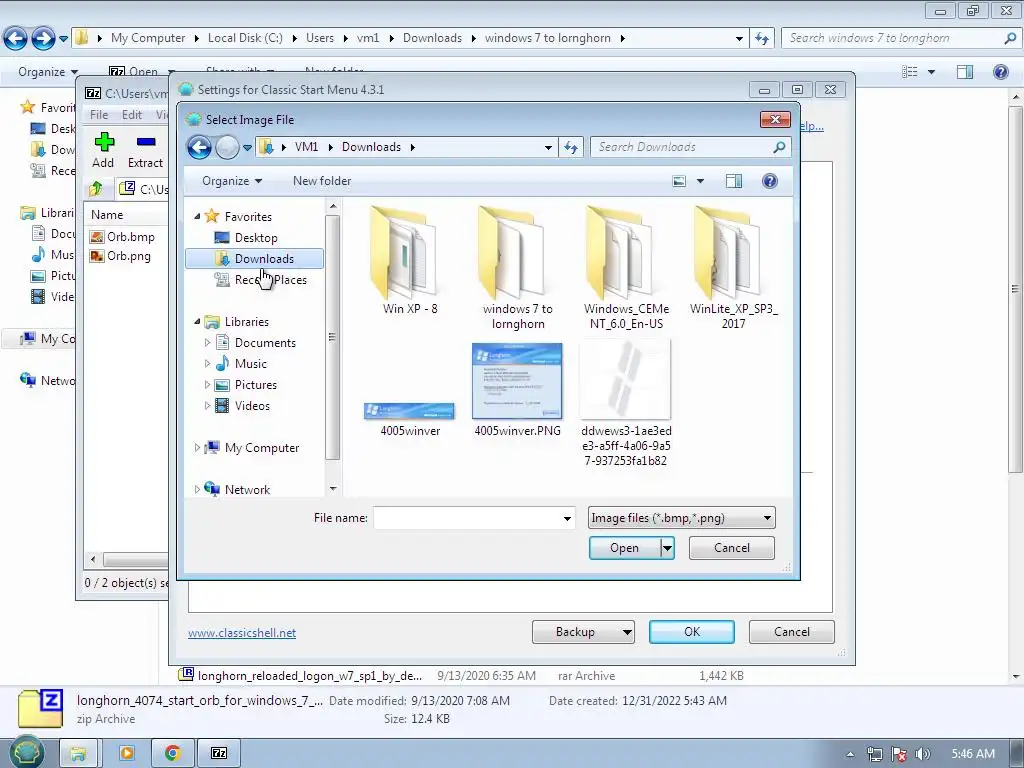1024x768 pixels.
Task: Open the Image files type dropdown
Action: 681,518
